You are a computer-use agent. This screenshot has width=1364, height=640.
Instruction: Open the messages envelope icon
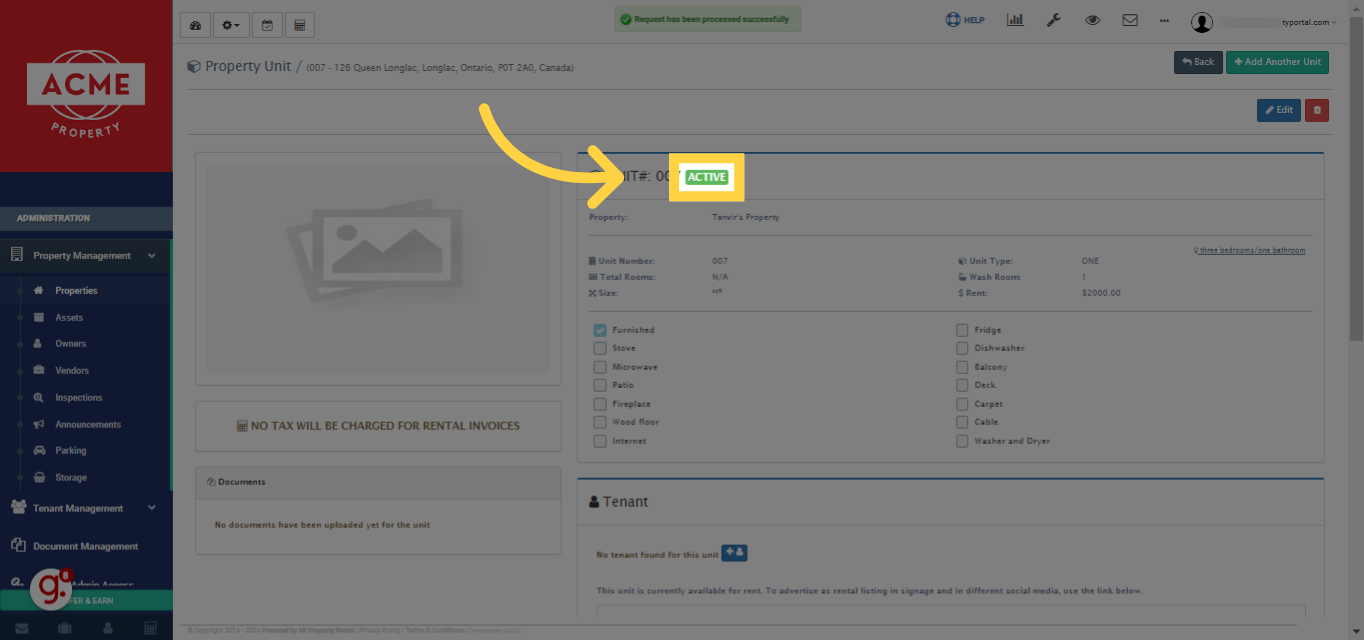pos(1130,19)
